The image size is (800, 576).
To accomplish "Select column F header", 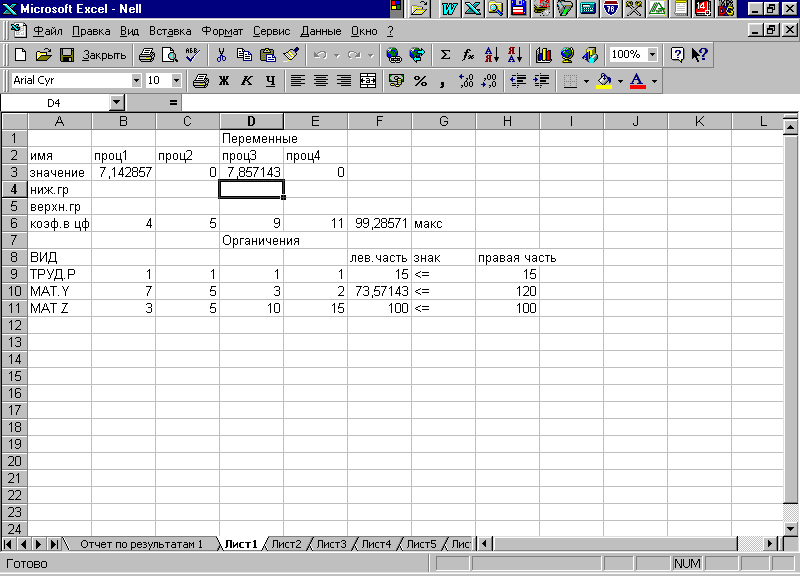I will pos(379,121).
